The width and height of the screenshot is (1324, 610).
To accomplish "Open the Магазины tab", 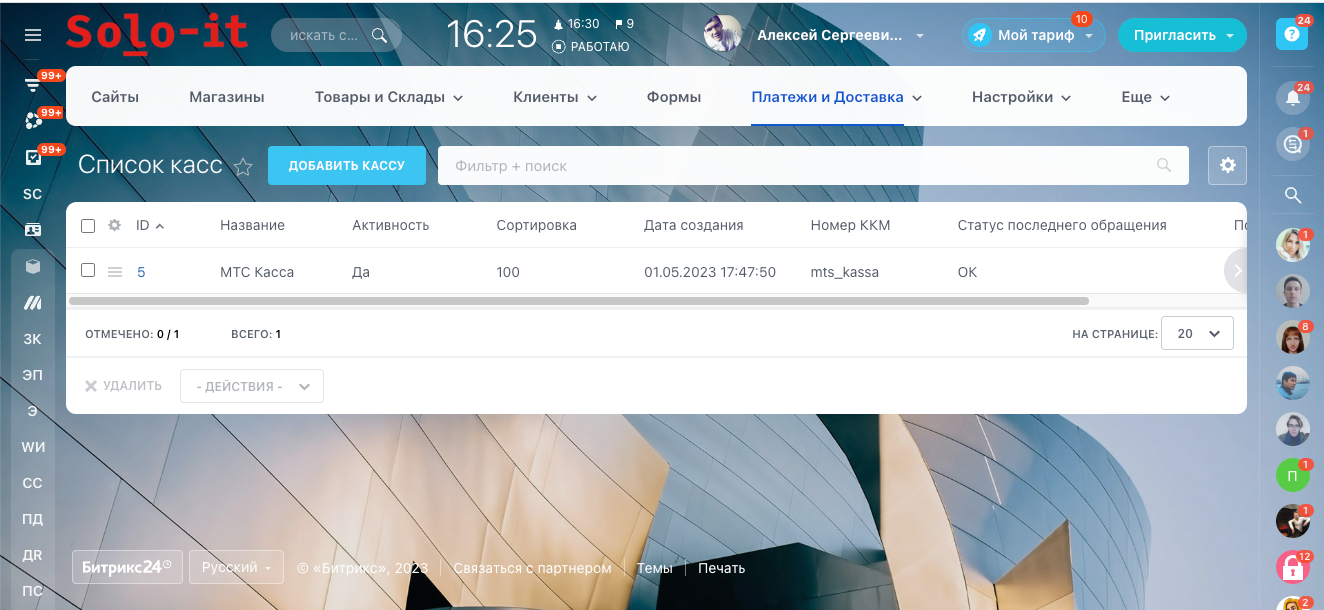I will tap(227, 97).
